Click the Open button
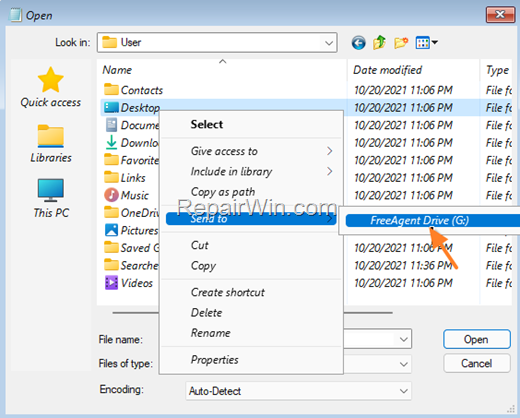Viewport: 520px width, 418px height. coord(477,339)
